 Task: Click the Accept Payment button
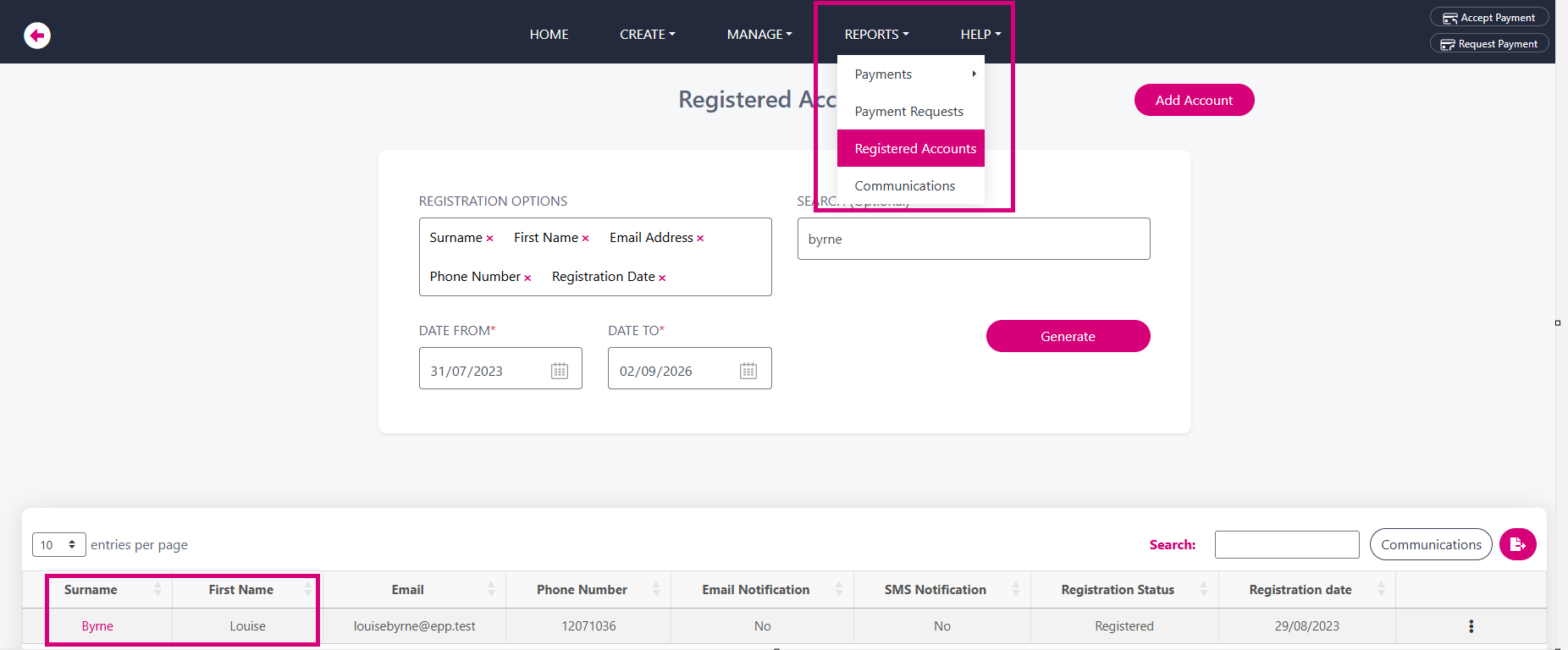1488,18
